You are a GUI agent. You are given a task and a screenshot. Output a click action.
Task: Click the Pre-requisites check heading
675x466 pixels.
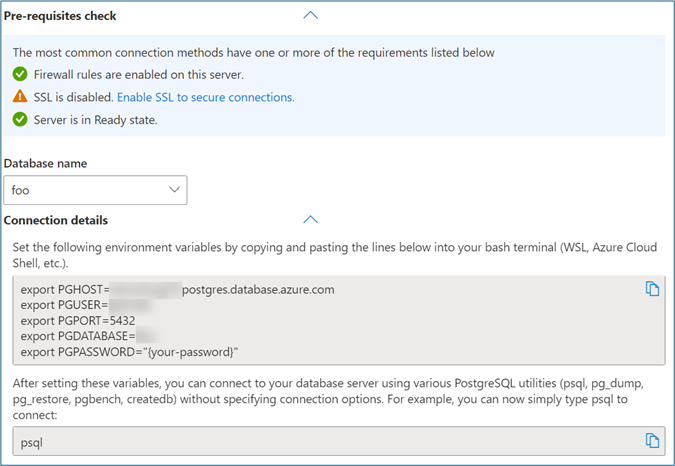60,16
